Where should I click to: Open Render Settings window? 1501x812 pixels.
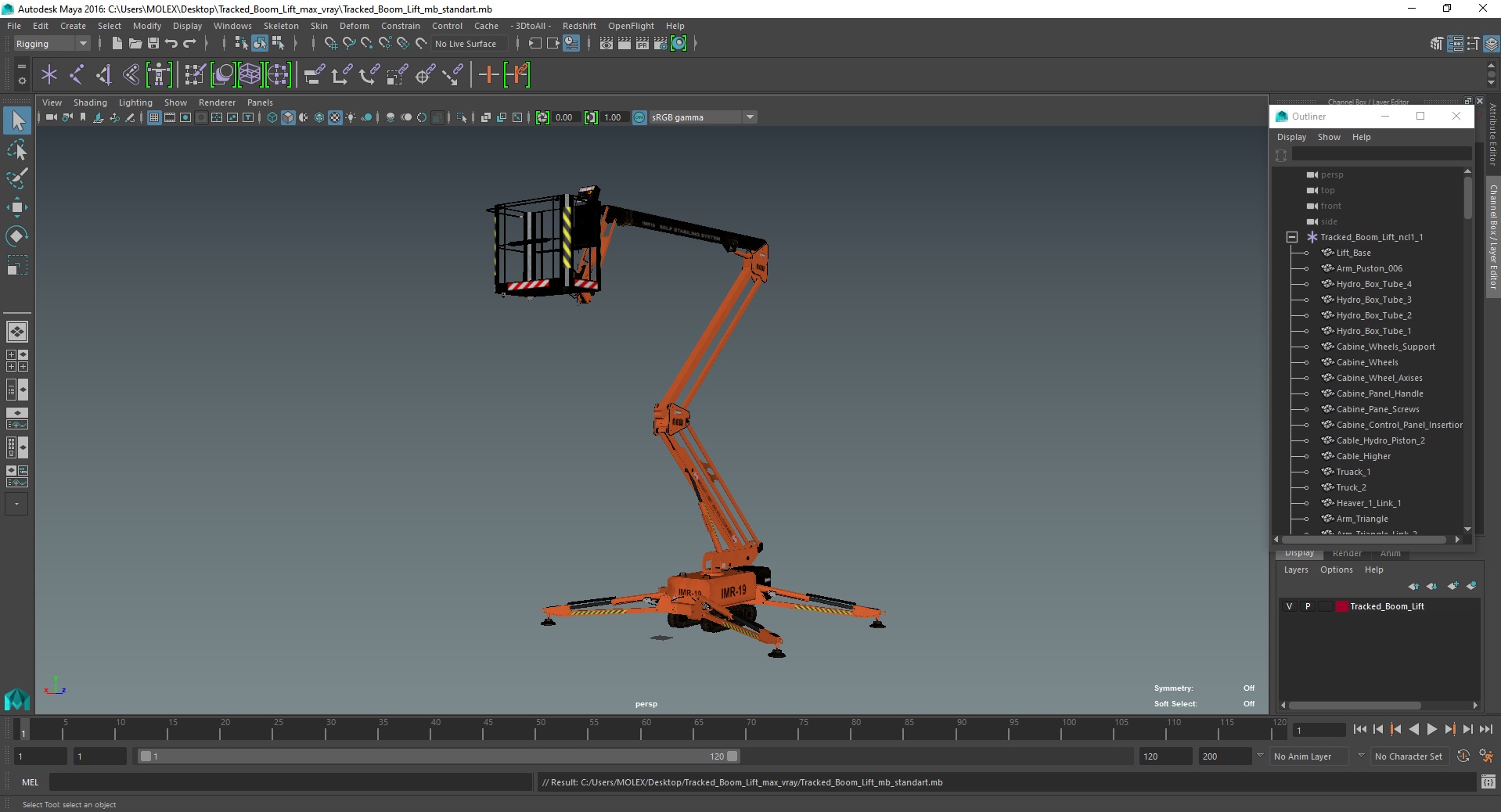point(661,44)
